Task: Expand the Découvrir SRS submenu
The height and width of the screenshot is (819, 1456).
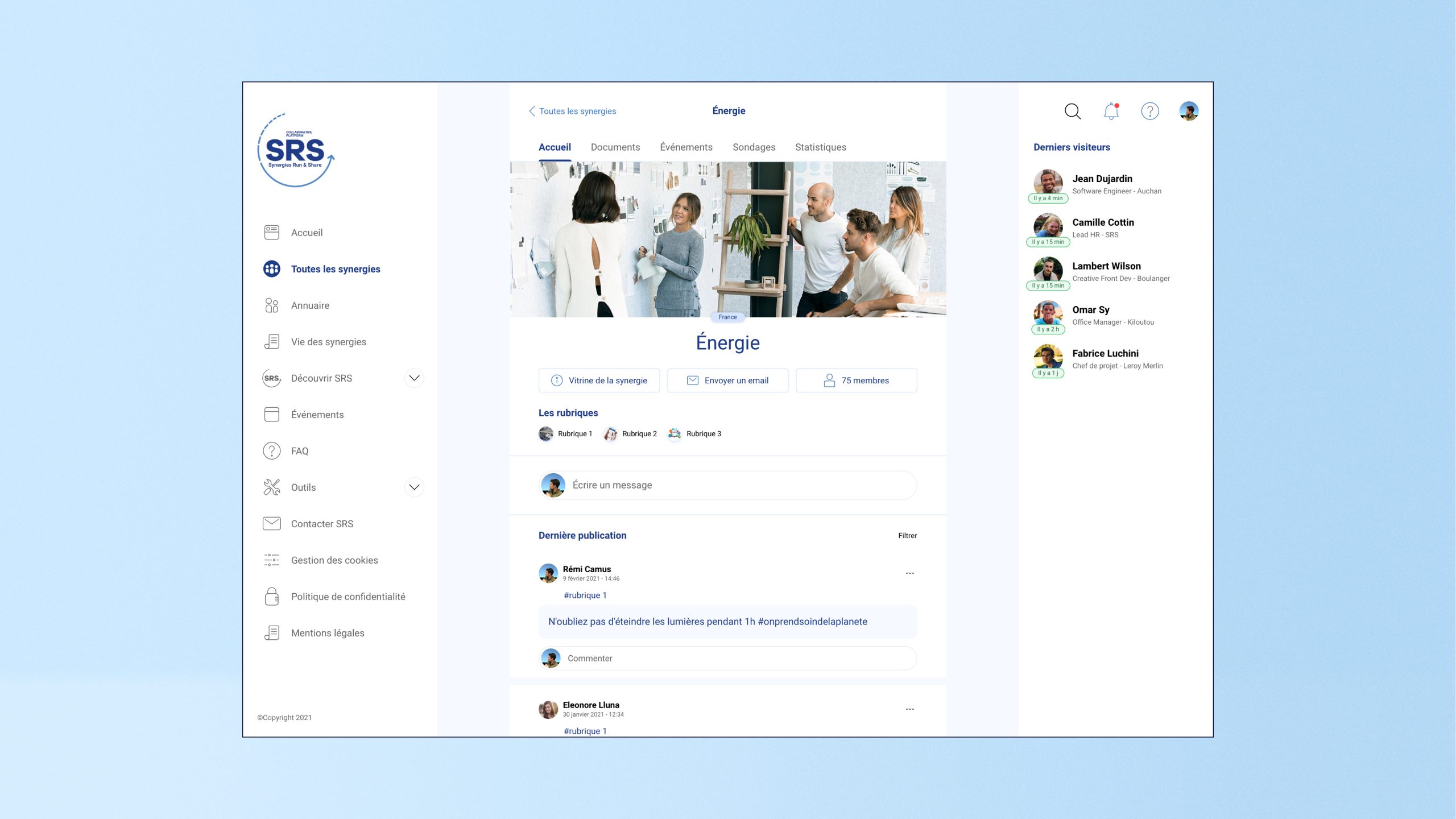Action: (414, 378)
